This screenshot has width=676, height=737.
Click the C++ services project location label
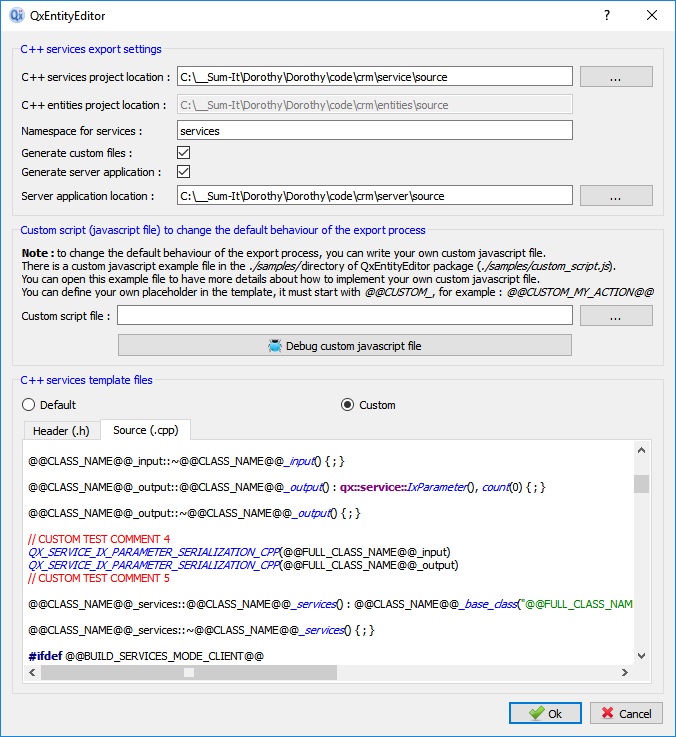[96, 77]
